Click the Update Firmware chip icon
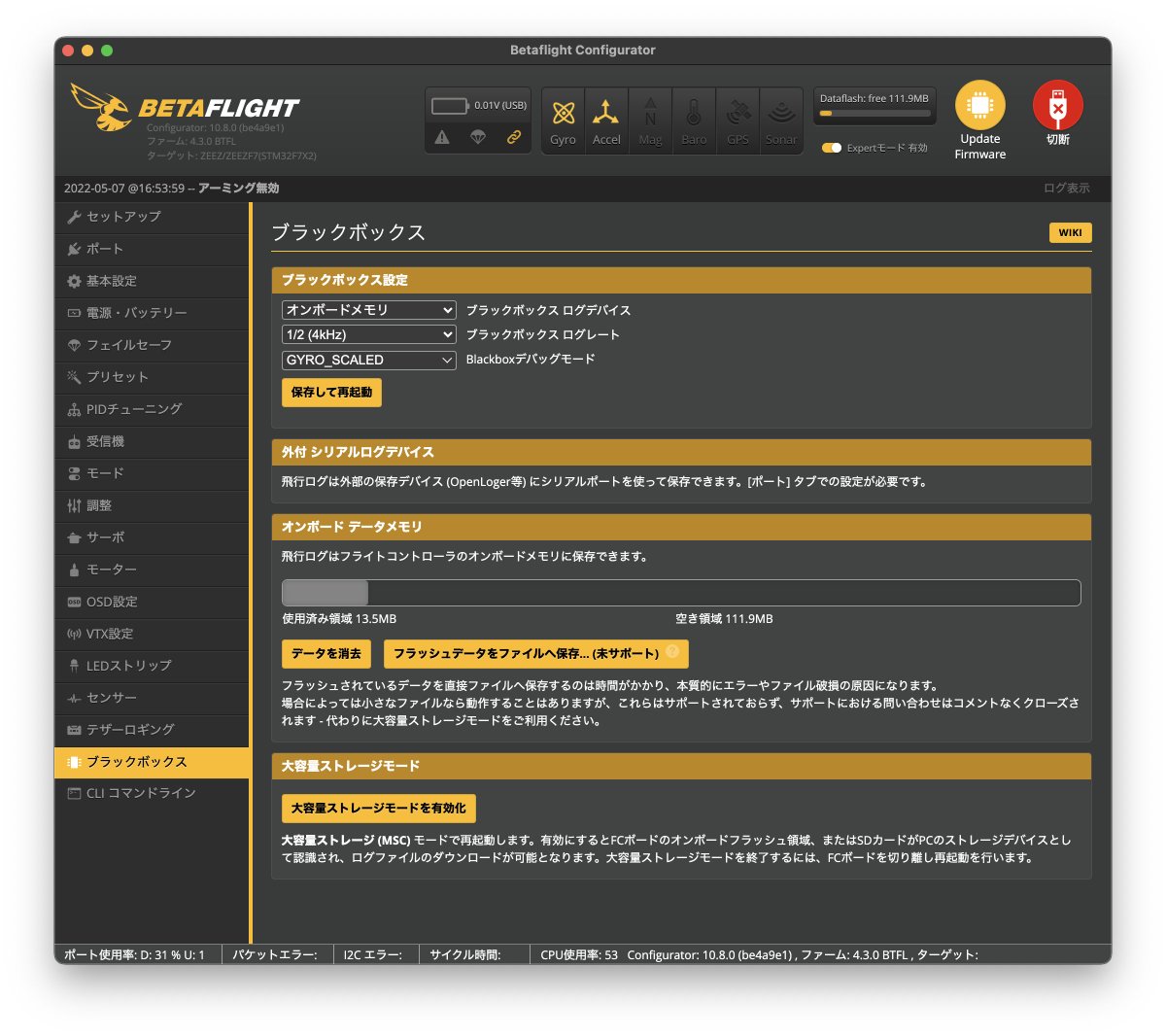1166x1036 pixels. pos(980,105)
